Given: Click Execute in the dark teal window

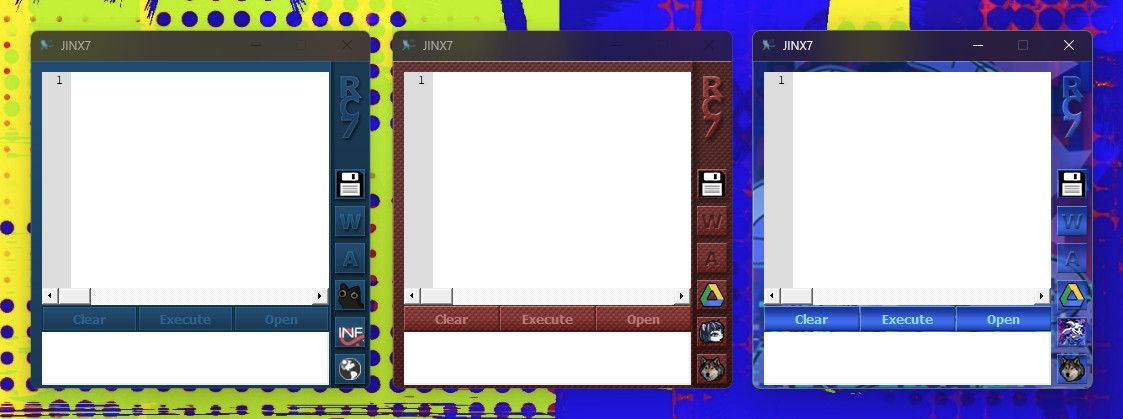Looking at the screenshot, I should 185,319.
